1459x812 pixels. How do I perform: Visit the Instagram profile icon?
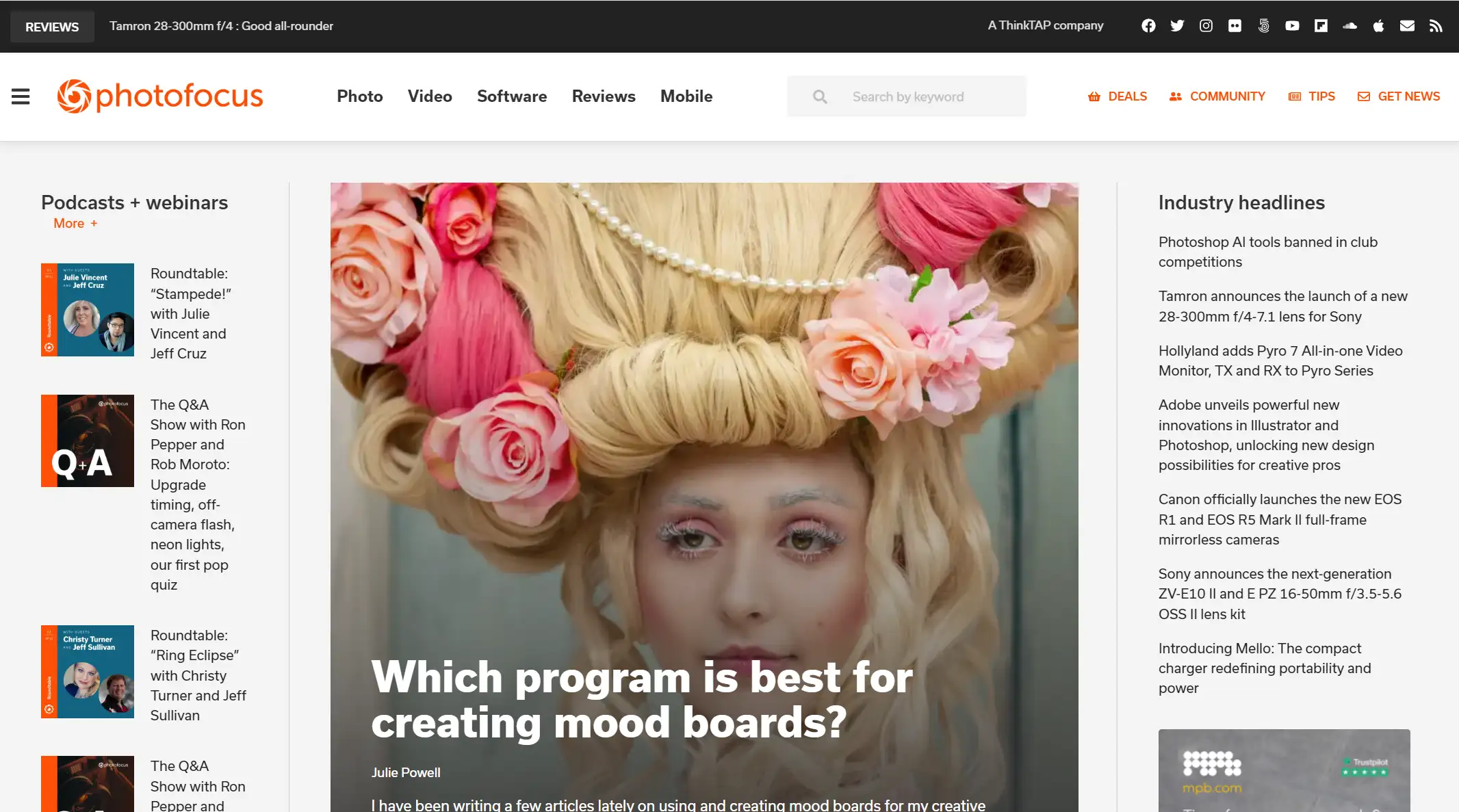pyautogui.click(x=1206, y=26)
